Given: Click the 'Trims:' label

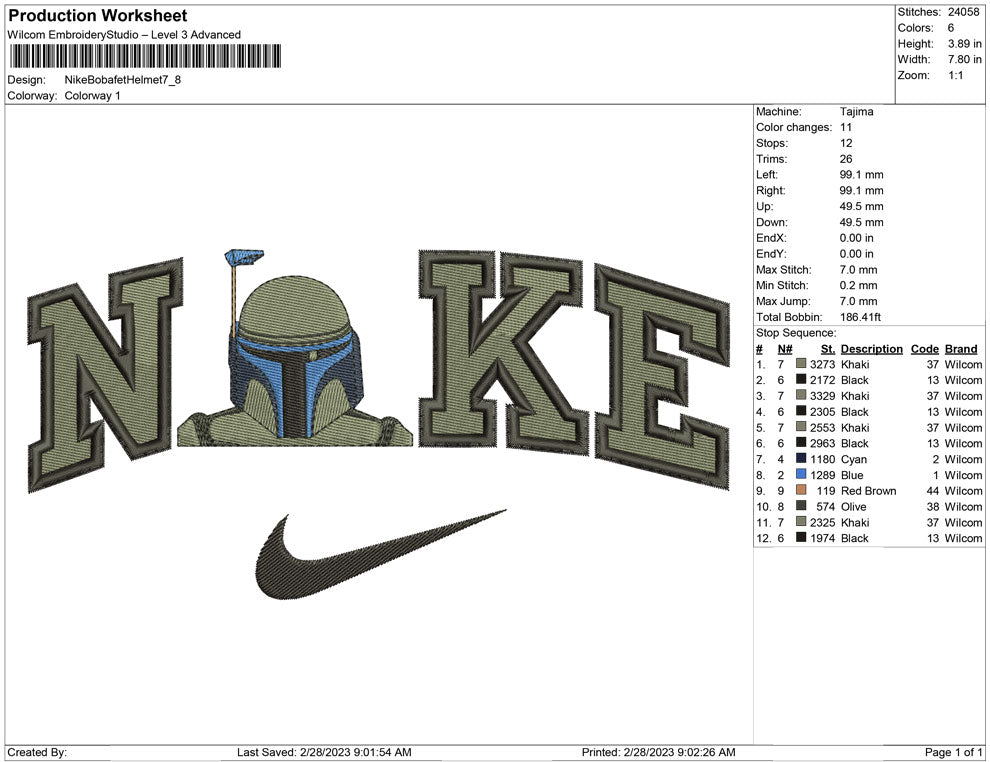Looking at the screenshot, I should click(x=772, y=159).
